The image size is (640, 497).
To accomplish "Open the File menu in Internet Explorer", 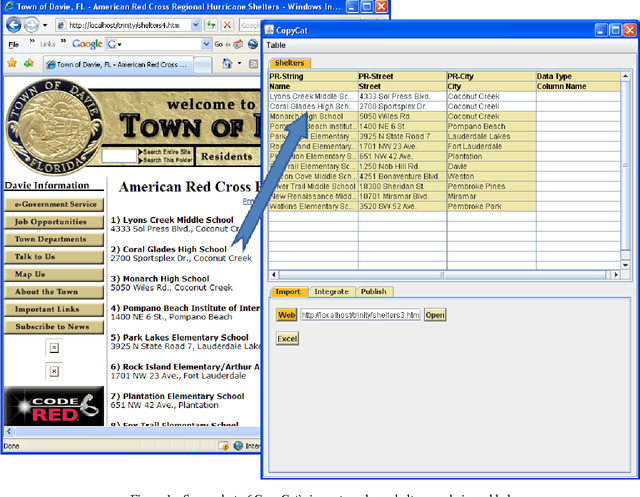I will 13,44.
